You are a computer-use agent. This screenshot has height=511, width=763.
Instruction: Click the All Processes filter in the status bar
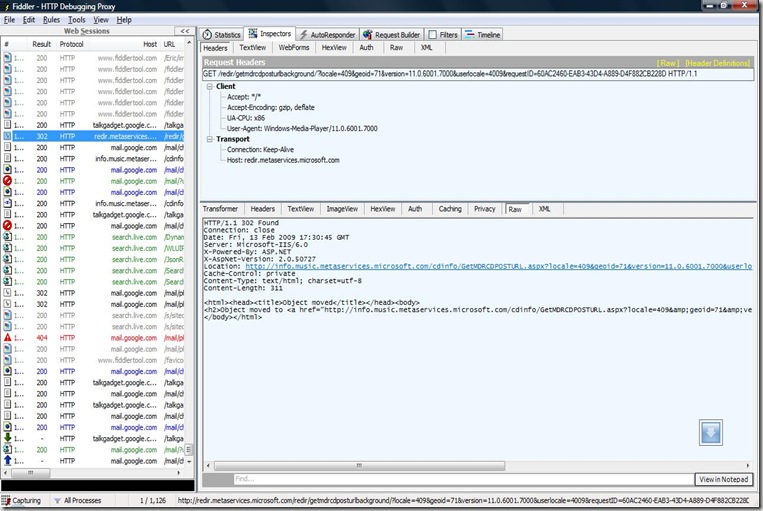coord(78,500)
